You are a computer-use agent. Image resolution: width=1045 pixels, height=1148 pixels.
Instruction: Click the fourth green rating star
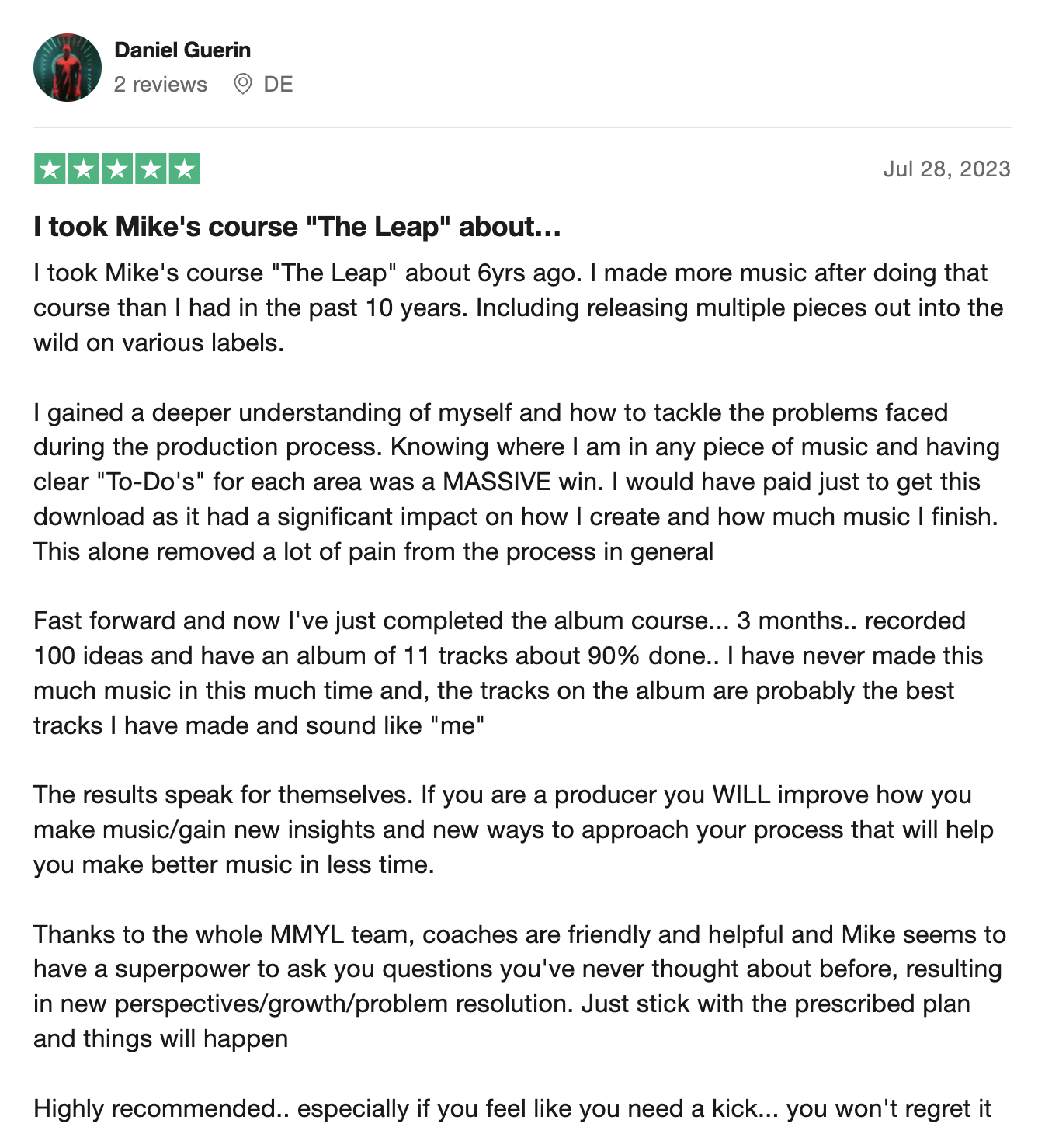151,169
